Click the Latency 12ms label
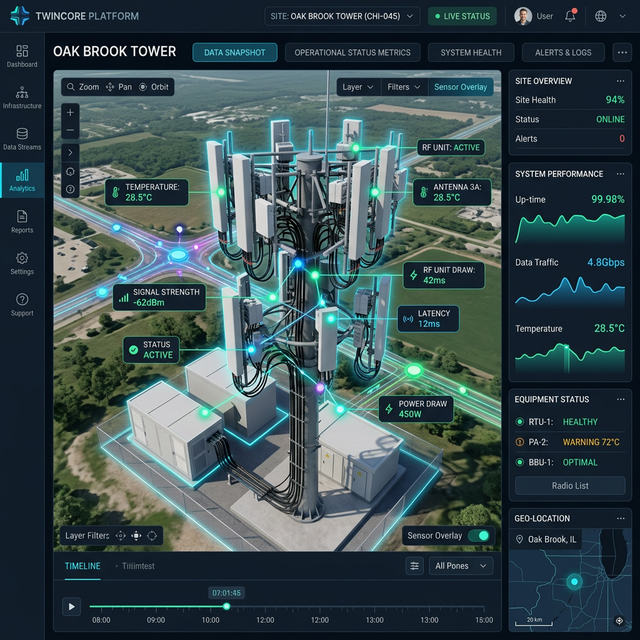 click(x=428, y=319)
